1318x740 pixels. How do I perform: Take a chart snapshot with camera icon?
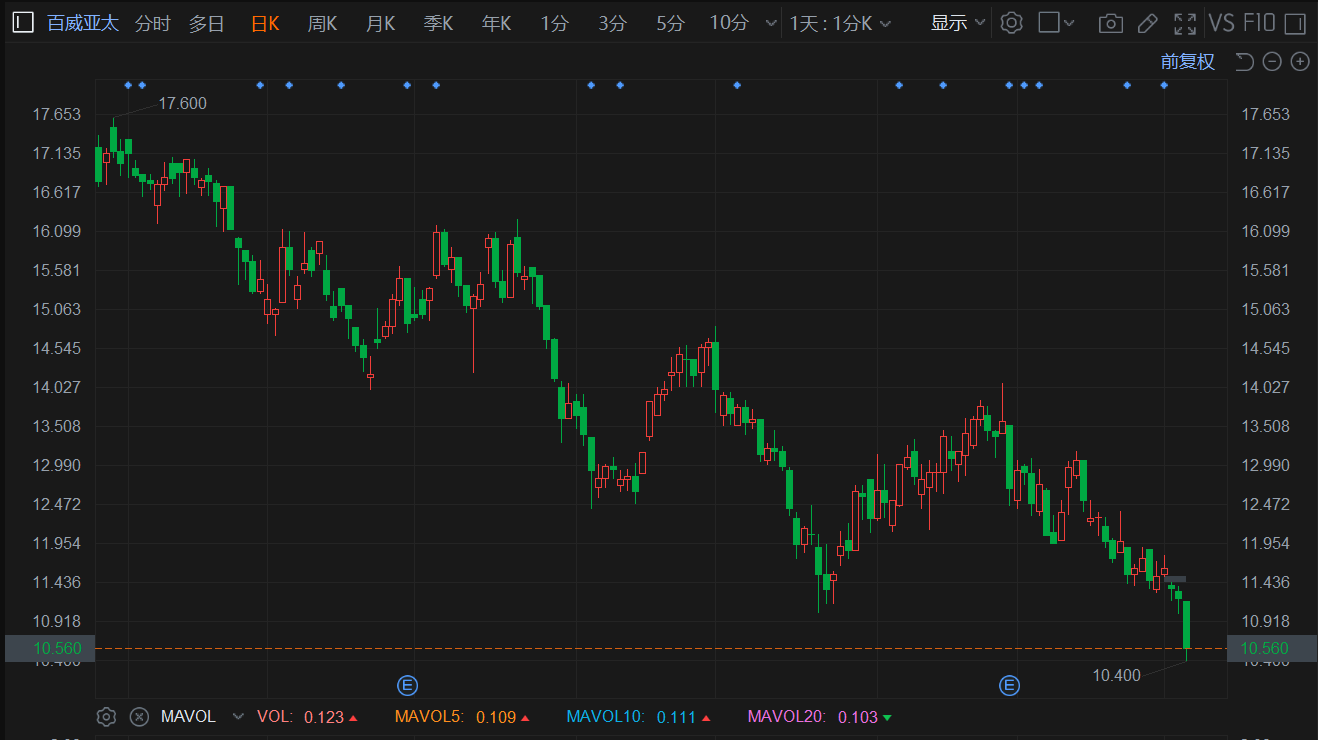click(1109, 23)
